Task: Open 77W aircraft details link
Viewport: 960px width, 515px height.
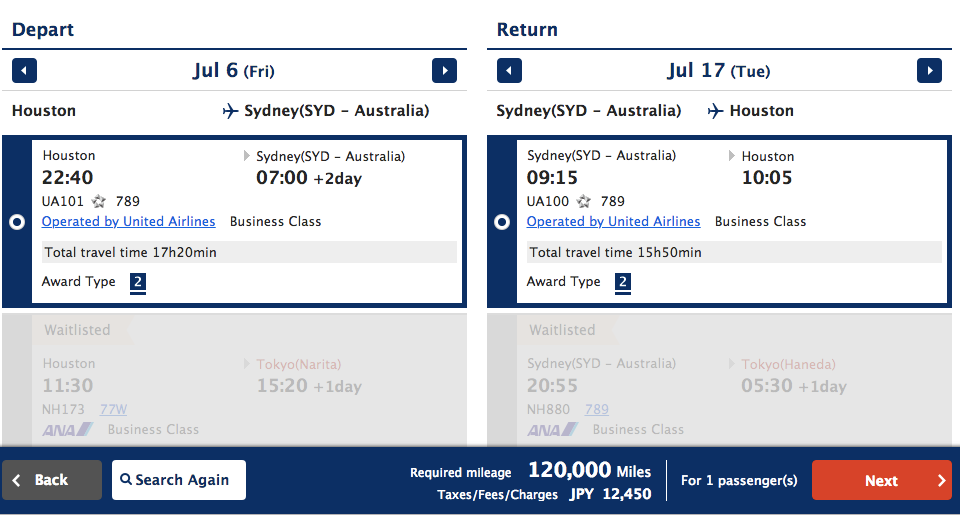Action: pyautogui.click(x=114, y=409)
